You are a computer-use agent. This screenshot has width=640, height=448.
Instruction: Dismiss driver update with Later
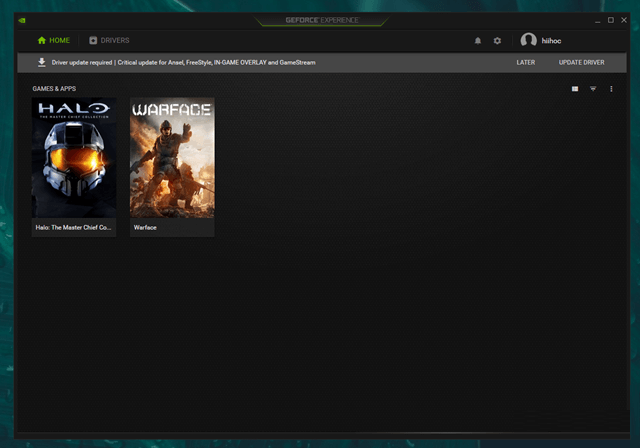525,62
